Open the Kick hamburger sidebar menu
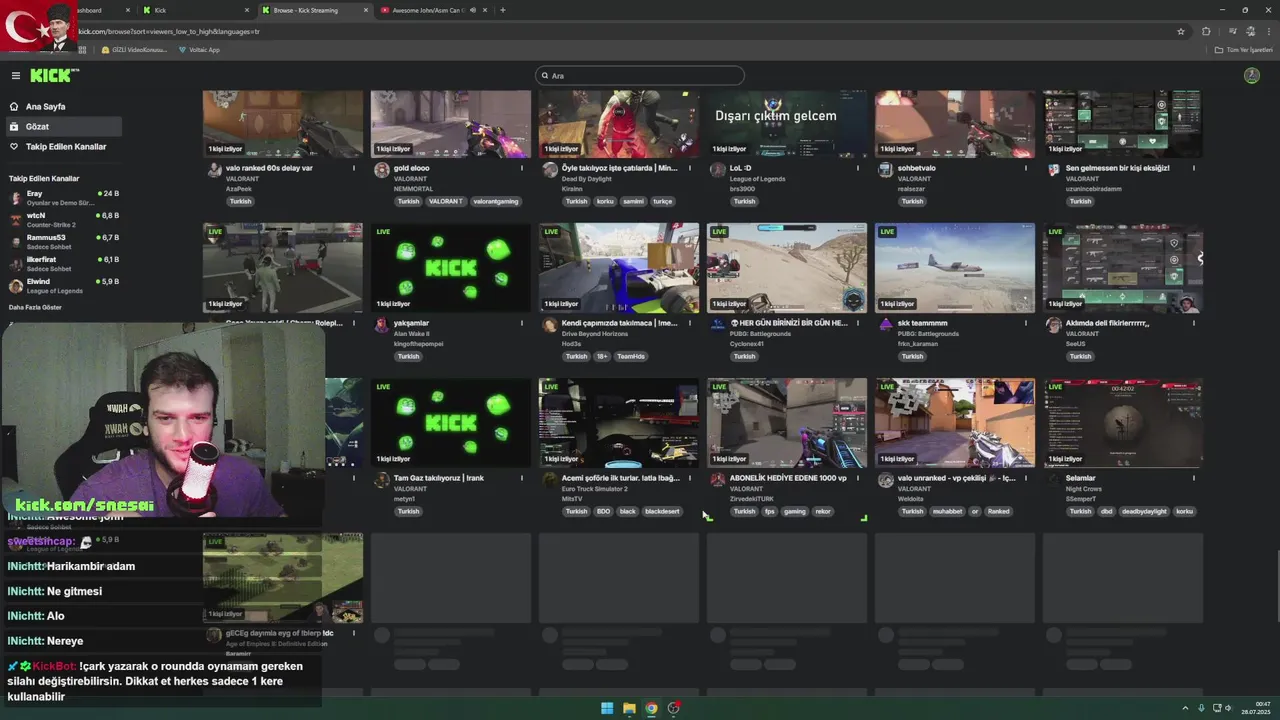 pyautogui.click(x=15, y=76)
